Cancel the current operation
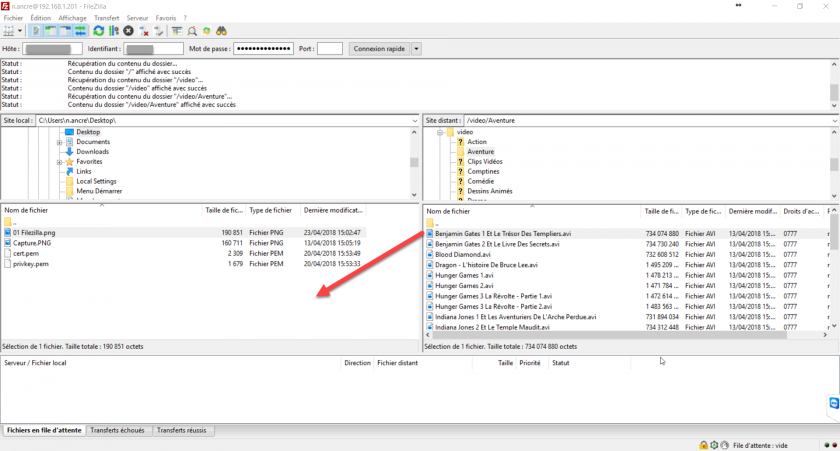Image resolution: width=840 pixels, height=451 pixels. click(129, 31)
